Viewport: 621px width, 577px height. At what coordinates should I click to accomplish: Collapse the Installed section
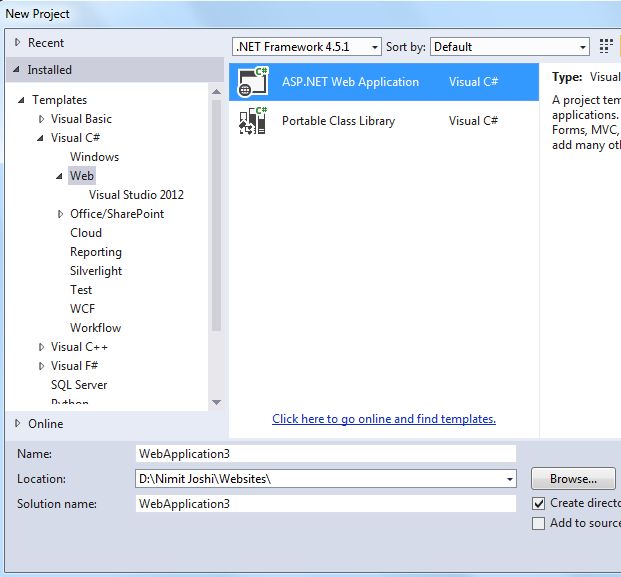click(16, 69)
